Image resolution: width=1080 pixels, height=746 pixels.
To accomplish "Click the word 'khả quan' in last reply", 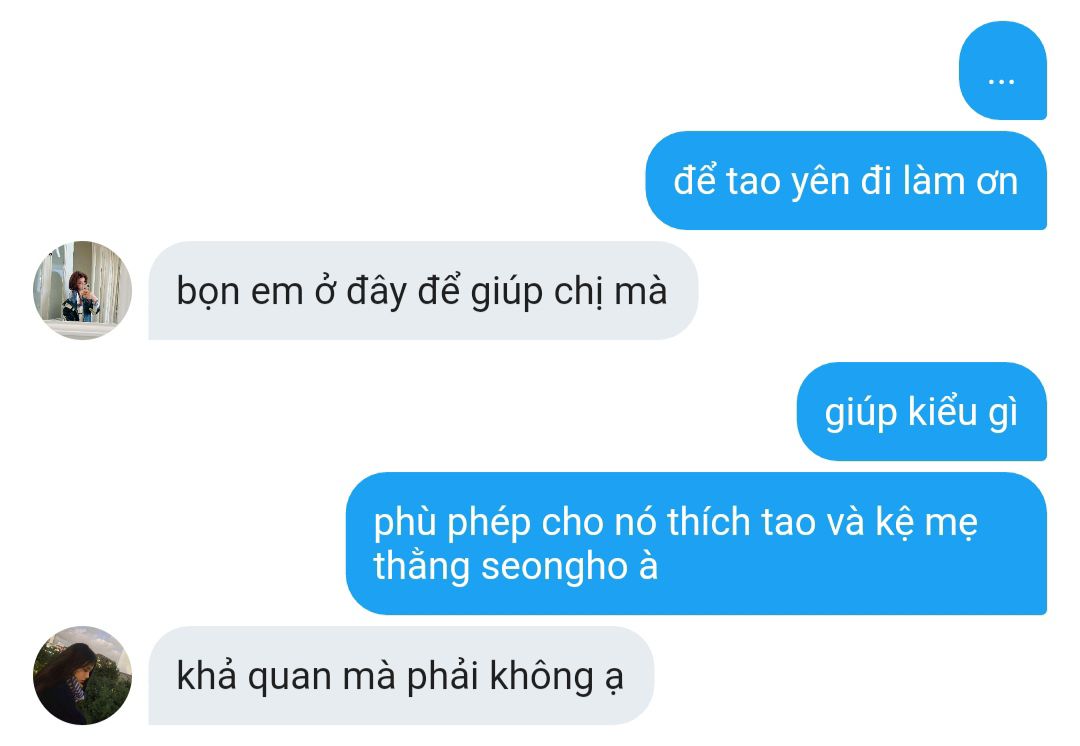I will 255,676.
